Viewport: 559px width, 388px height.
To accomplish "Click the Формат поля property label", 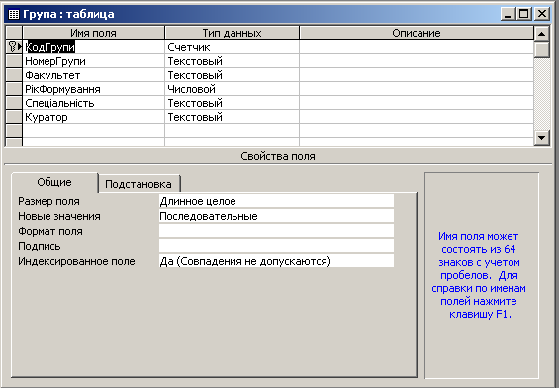I will coord(50,231).
